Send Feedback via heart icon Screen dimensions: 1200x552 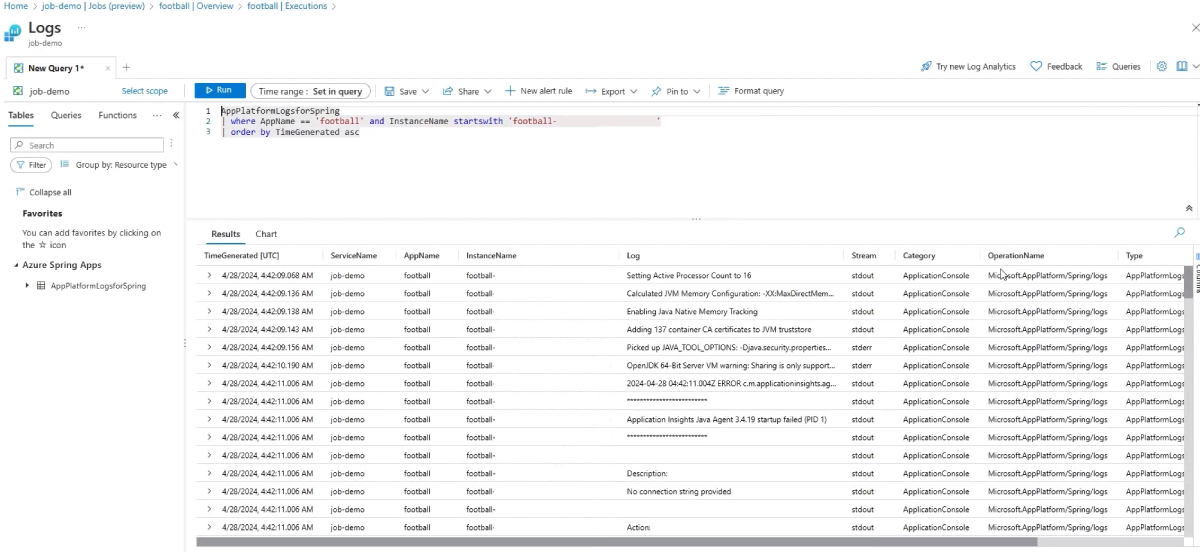tap(1036, 67)
